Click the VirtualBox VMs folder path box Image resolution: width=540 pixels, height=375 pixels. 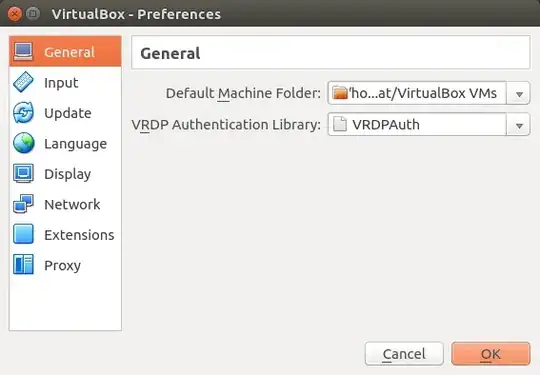tap(417, 93)
